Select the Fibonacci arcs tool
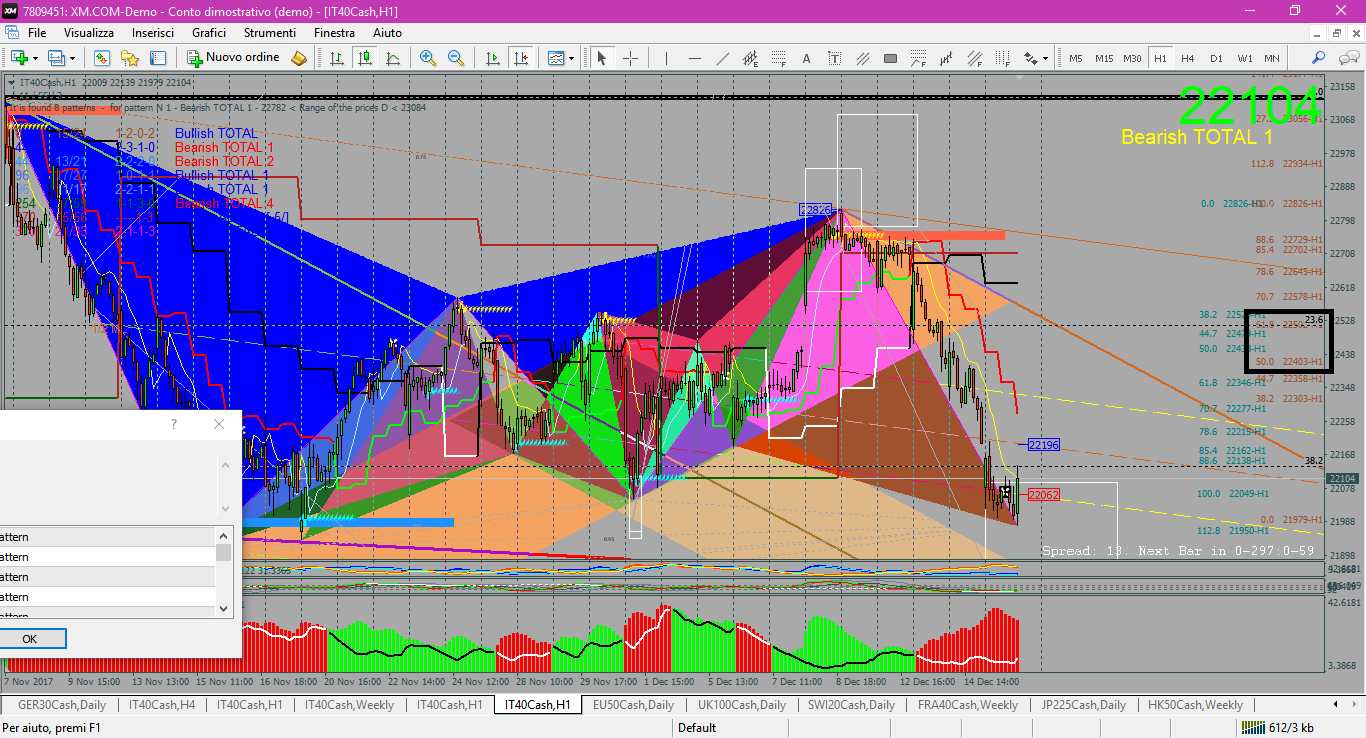The width and height of the screenshot is (1366, 738). click(x=918, y=58)
